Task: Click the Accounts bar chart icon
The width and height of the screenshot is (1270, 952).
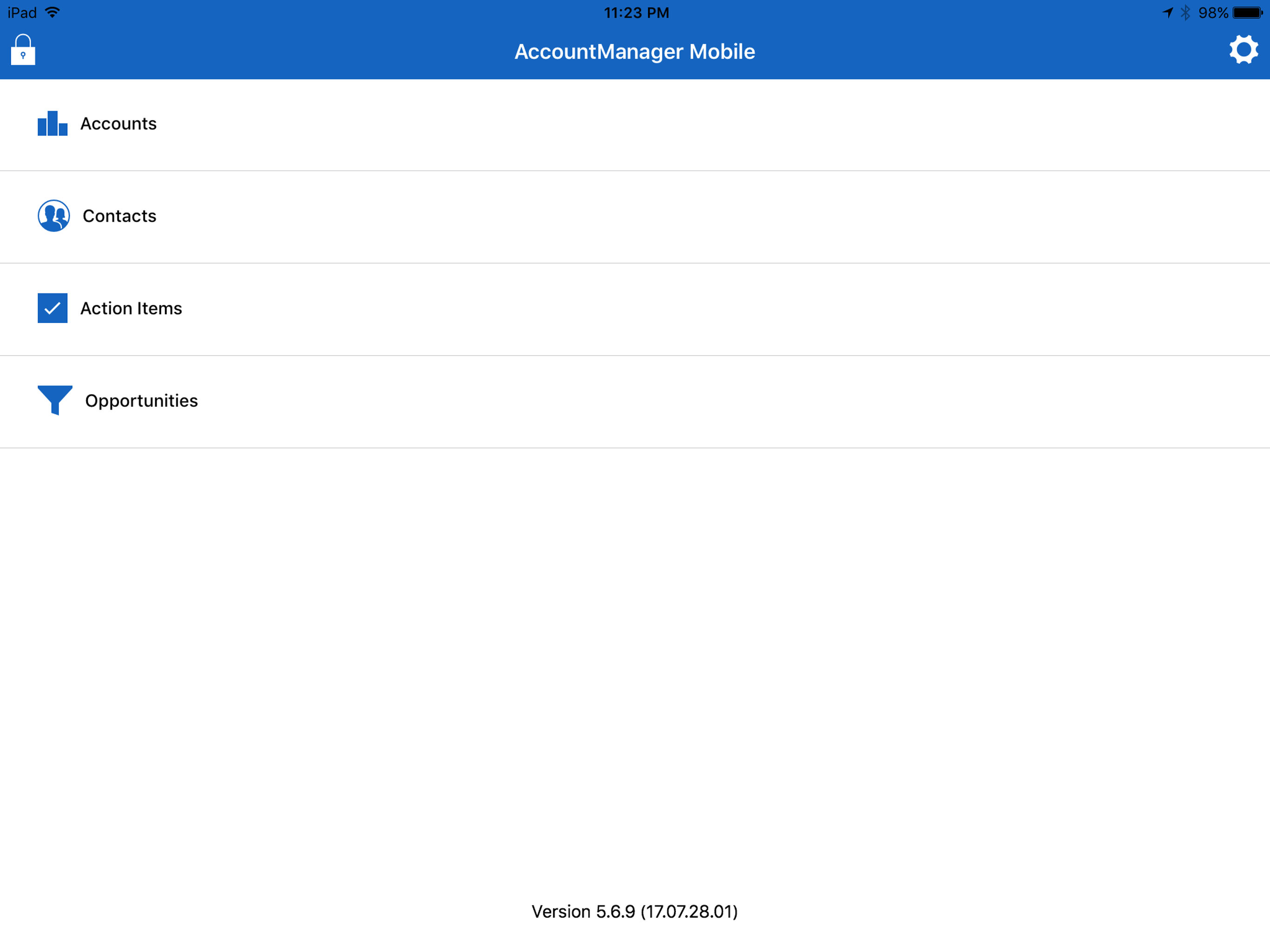Action: pyautogui.click(x=52, y=124)
